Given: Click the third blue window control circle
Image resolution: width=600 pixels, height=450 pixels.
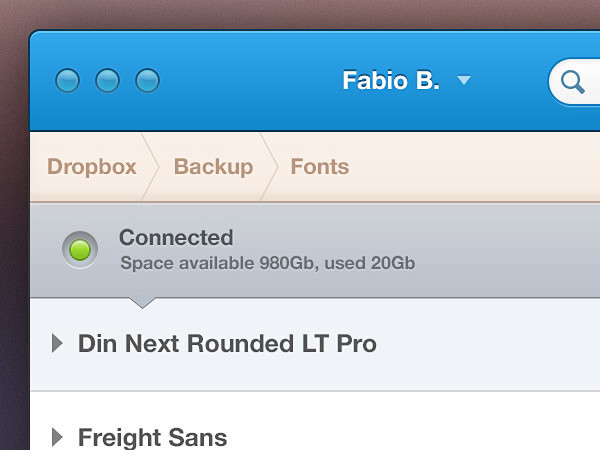Looking at the screenshot, I should [148, 81].
